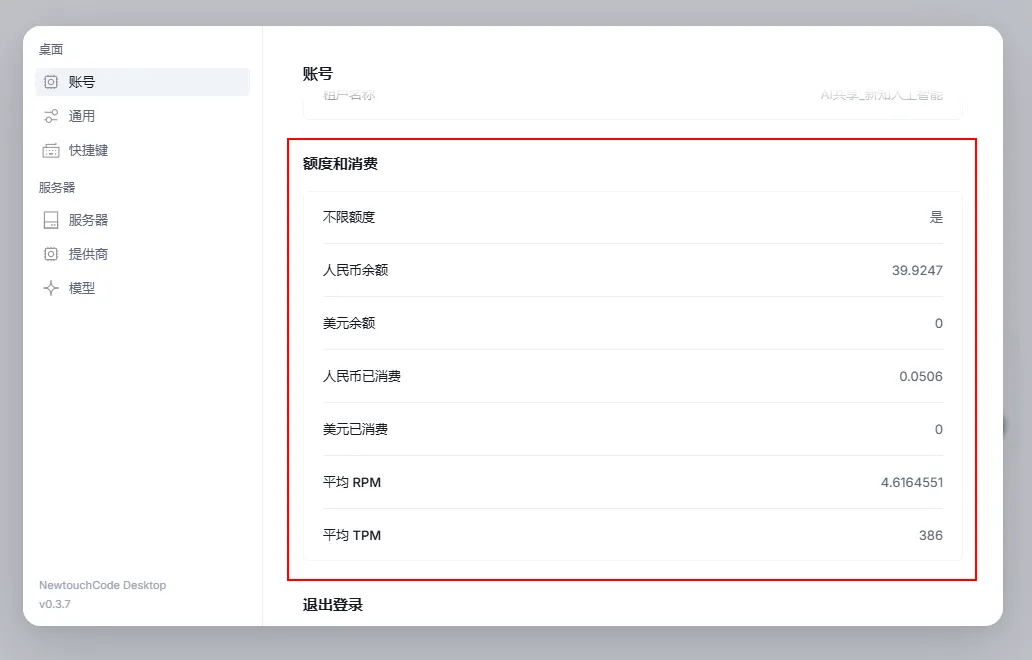This screenshot has width=1032, height=660.
Task: Select the 模型 models page
Action: point(143,288)
